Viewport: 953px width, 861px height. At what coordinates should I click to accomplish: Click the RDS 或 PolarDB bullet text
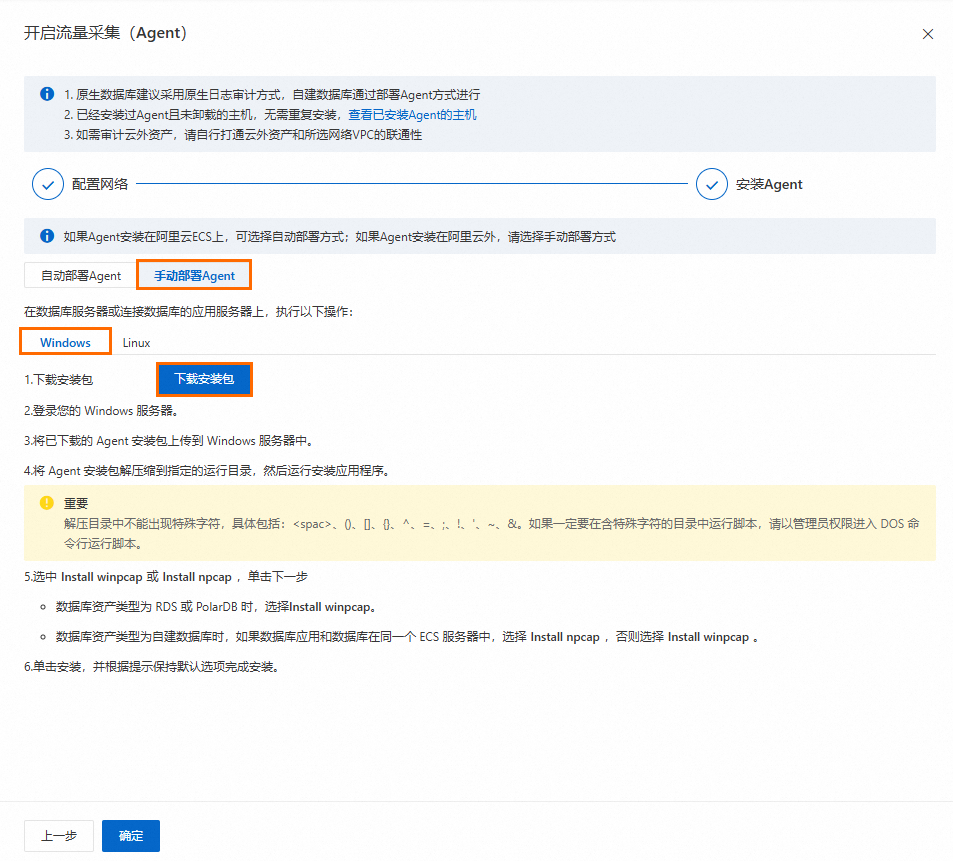pos(217,606)
